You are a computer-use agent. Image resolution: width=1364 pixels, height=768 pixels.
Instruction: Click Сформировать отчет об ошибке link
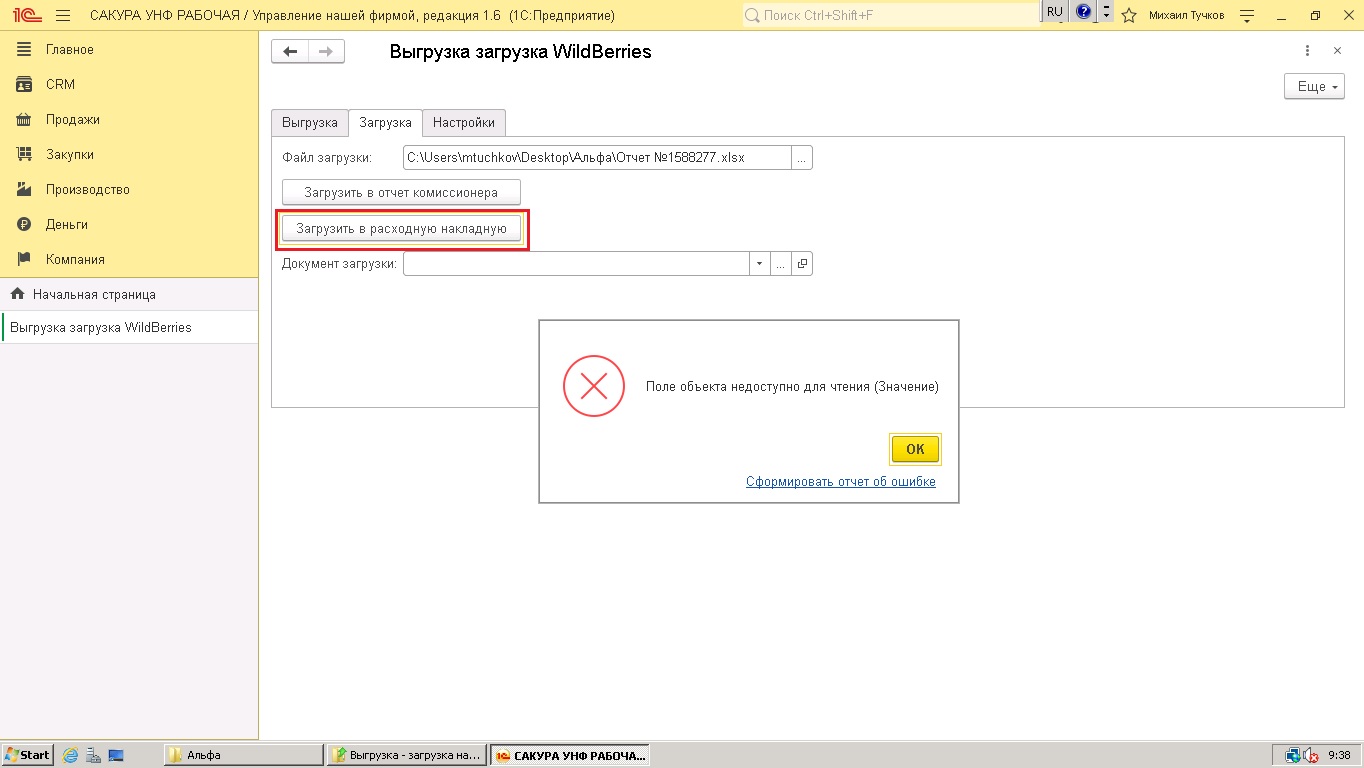(x=841, y=482)
